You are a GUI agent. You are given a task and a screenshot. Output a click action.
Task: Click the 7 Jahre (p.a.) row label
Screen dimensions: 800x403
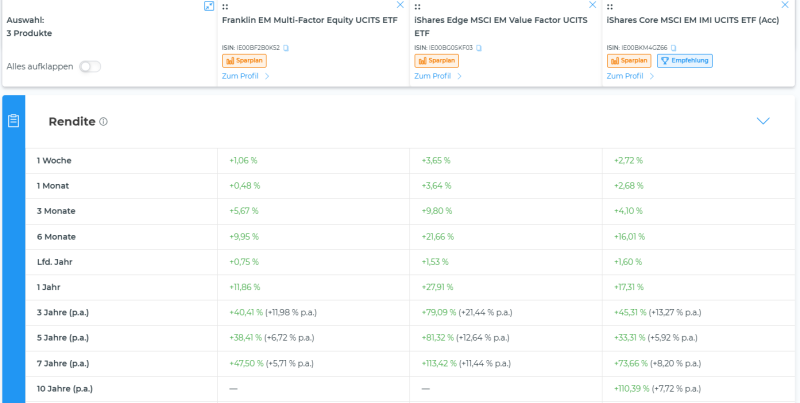(x=63, y=364)
